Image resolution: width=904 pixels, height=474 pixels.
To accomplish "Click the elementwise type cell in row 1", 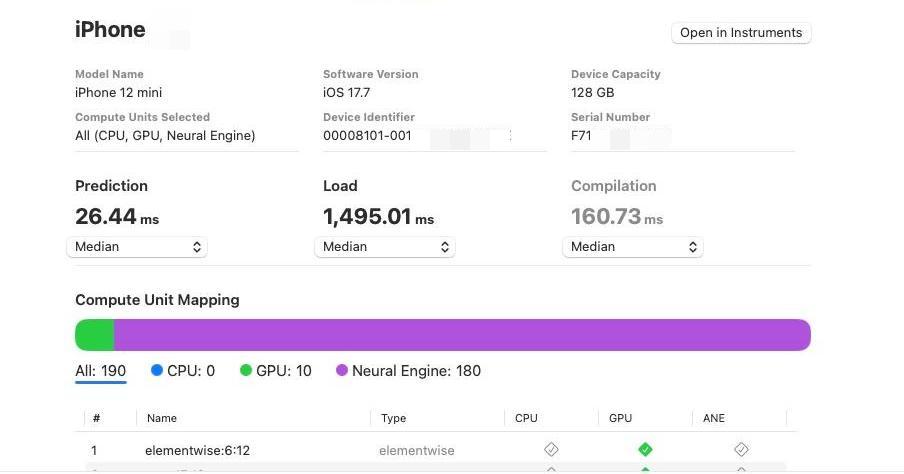I will coord(416,450).
